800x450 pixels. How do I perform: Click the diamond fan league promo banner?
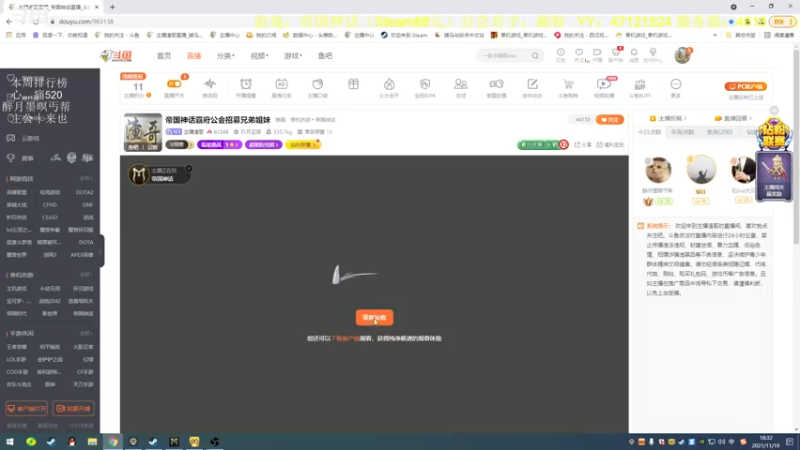click(x=774, y=135)
